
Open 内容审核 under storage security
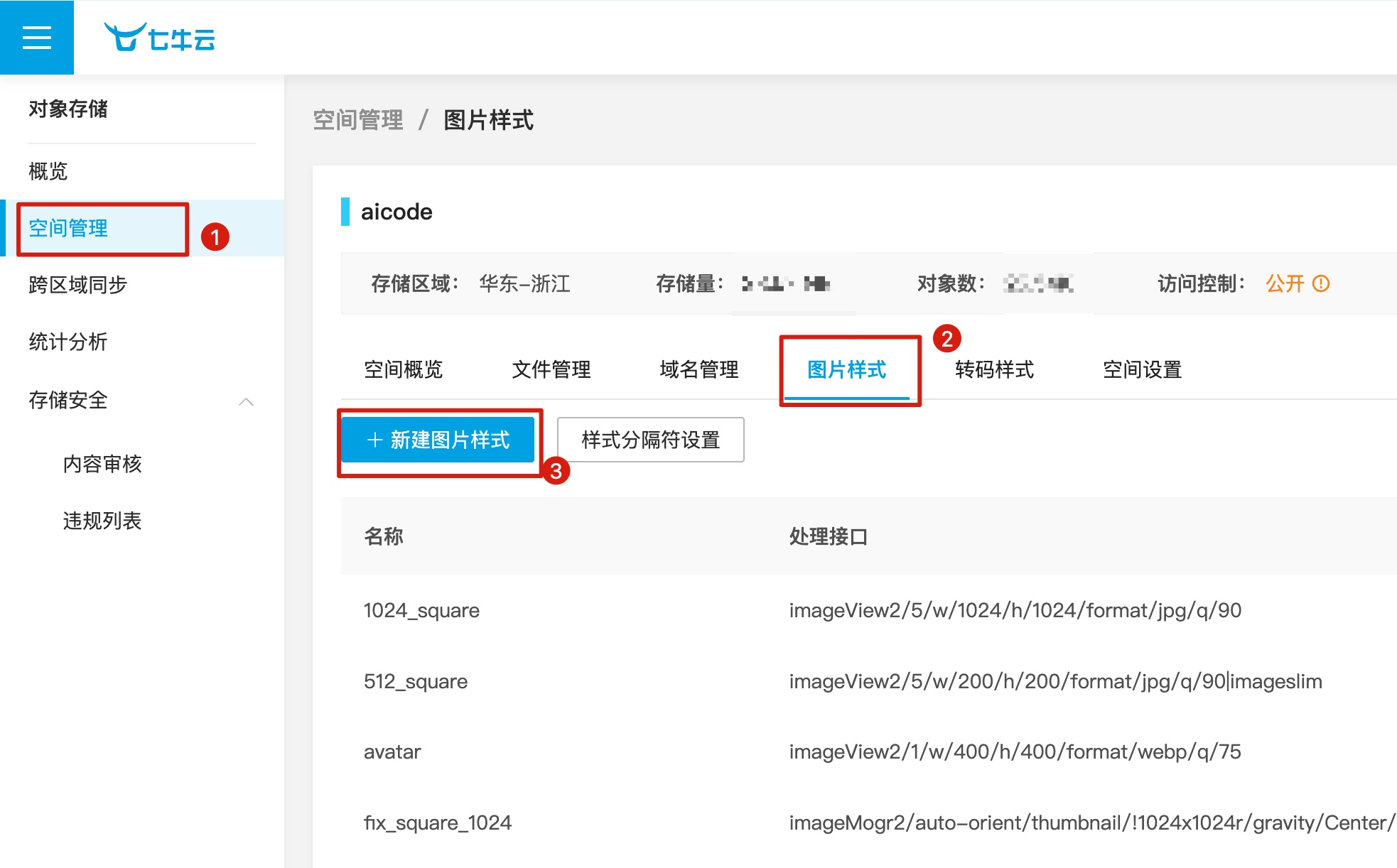pyautogui.click(x=102, y=464)
